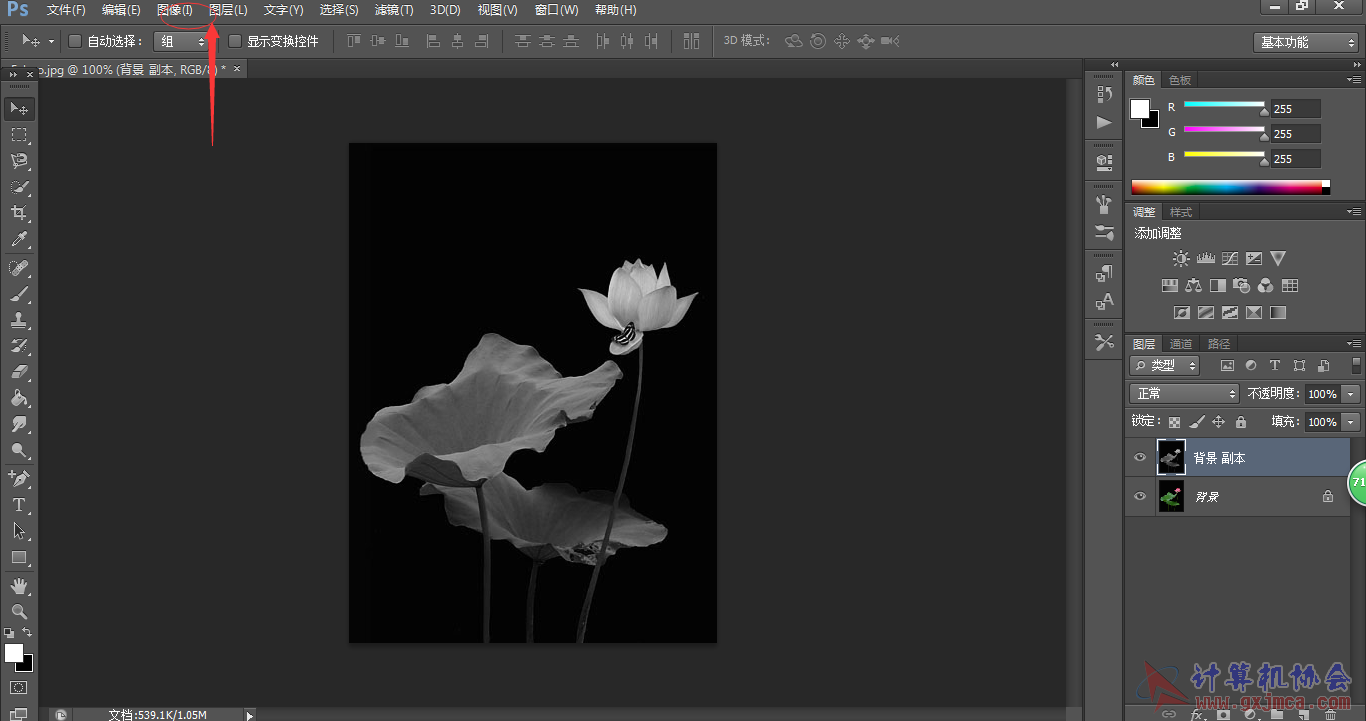The height and width of the screenshot is (721, 1366).
Task: Select the Zoom tool in toolbar
Action: coord(19,611)
